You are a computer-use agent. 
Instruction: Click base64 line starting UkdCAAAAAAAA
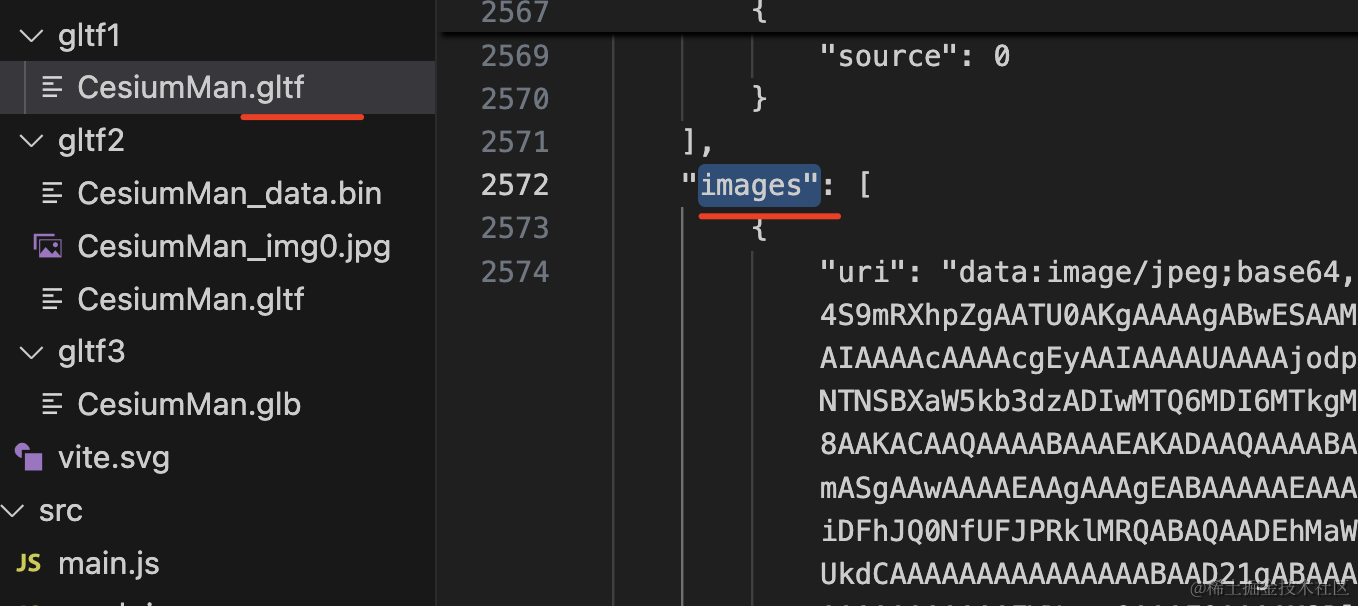pyautogui.click(x=1088, y=573)
